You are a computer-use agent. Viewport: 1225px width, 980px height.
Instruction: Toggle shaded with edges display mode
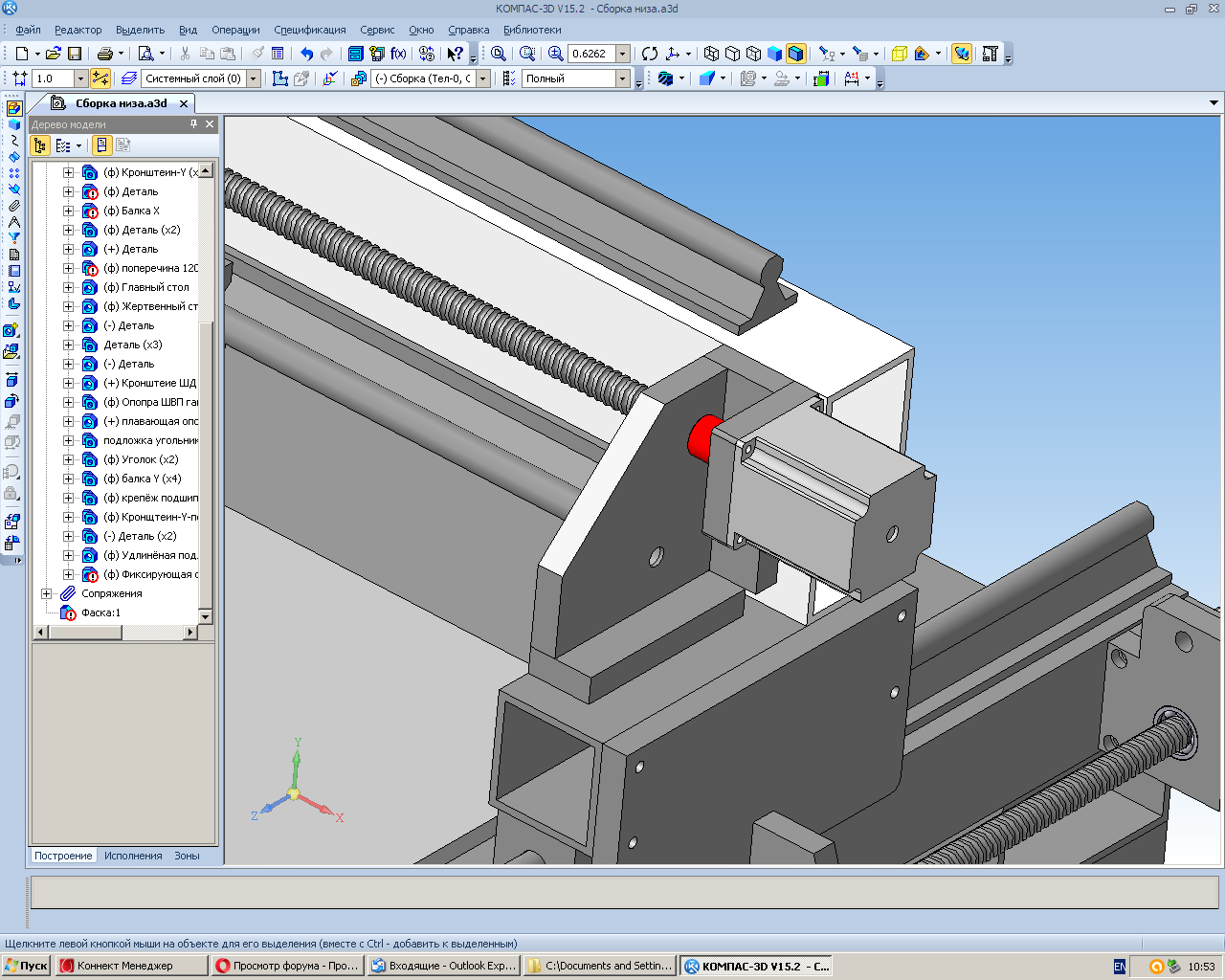tap(796, 54)
